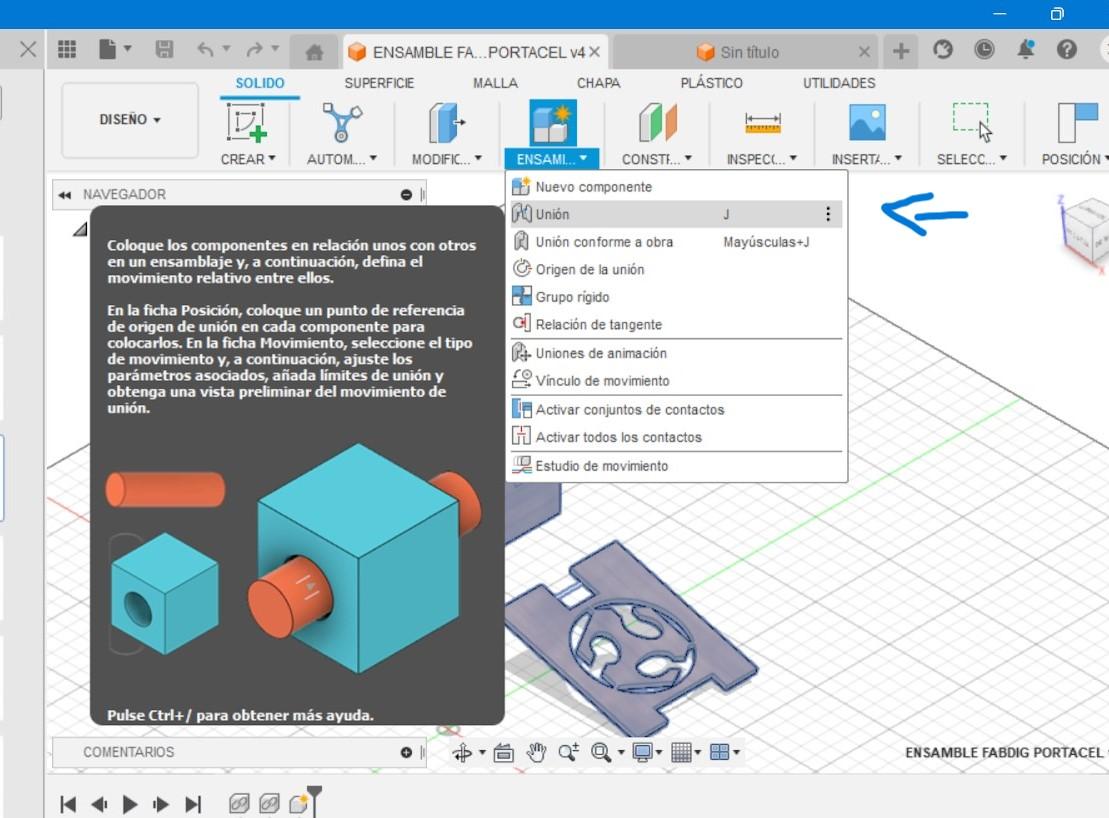Expand the COMENTARIOS panel plus button
The height and width of the screenshot is (818, 1109).
click(406, 752)
